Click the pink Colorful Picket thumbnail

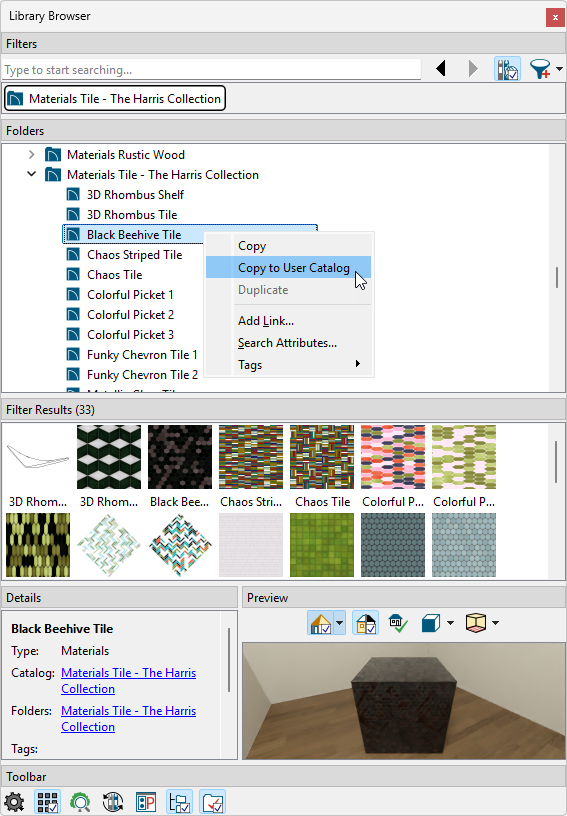pos(393,457)
